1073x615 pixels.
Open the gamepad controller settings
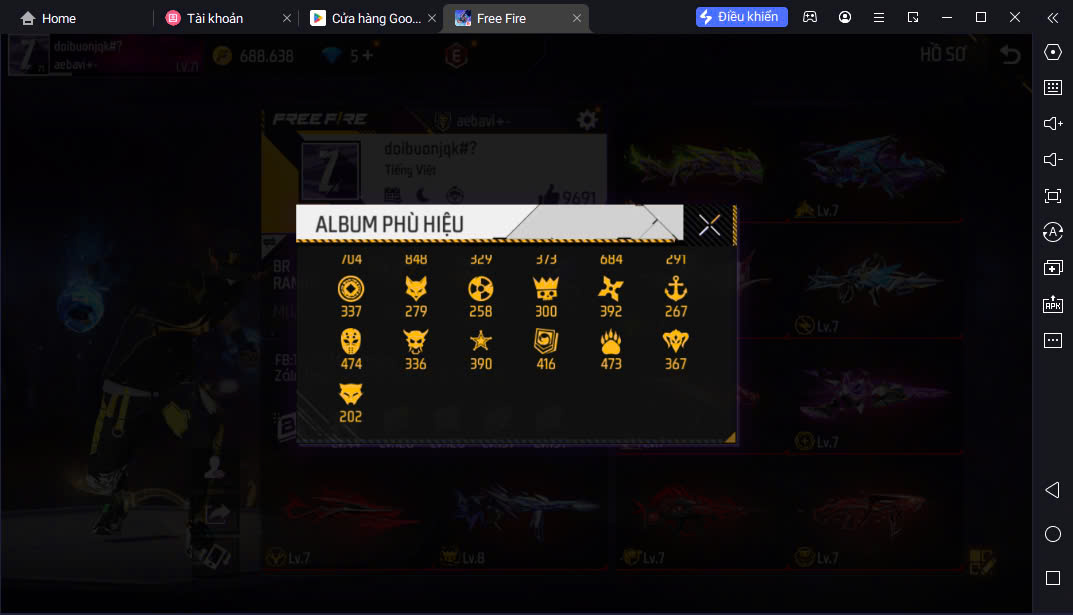click(x=810, y=17)
